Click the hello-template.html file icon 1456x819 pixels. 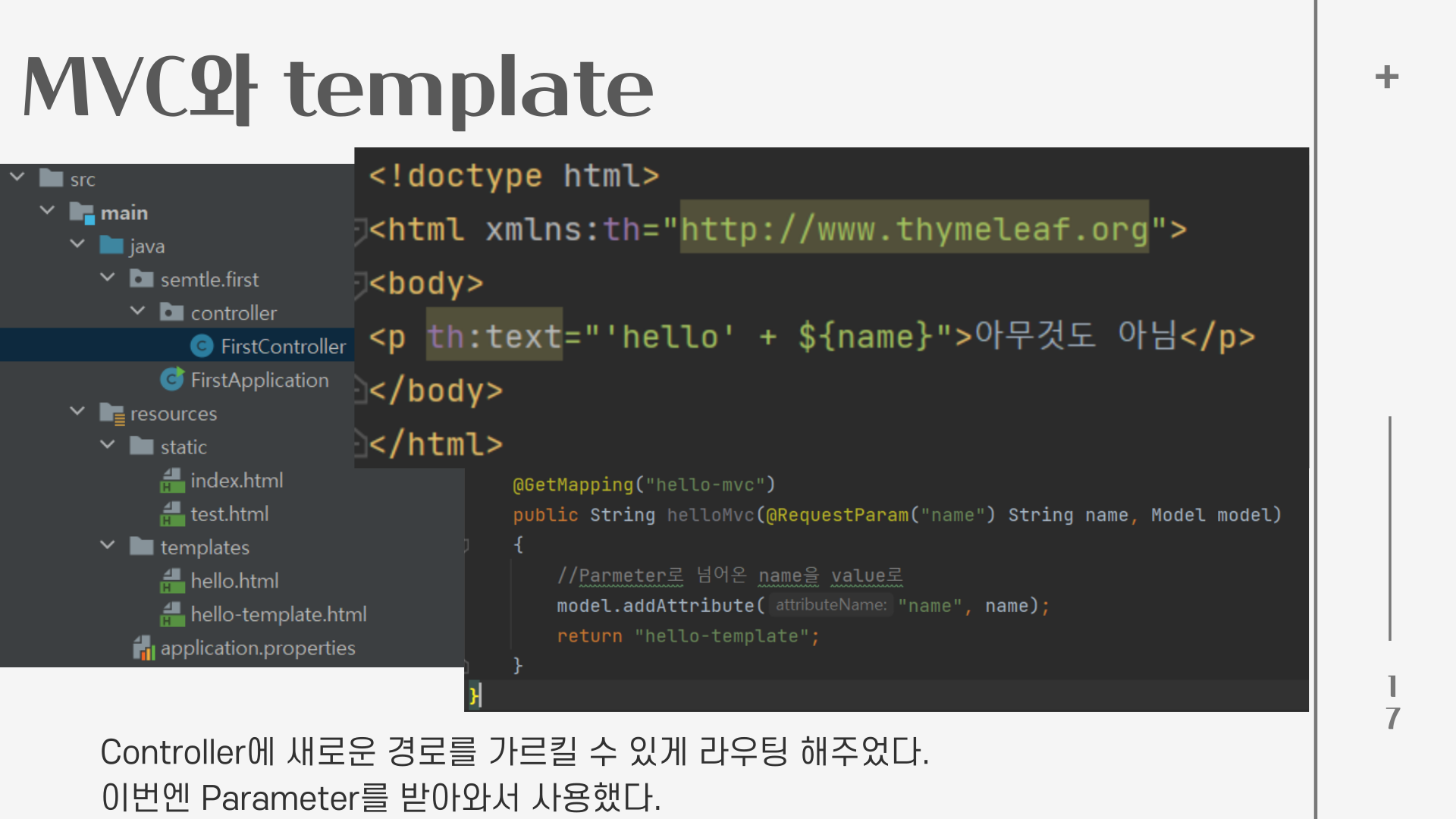click(172, 614)
